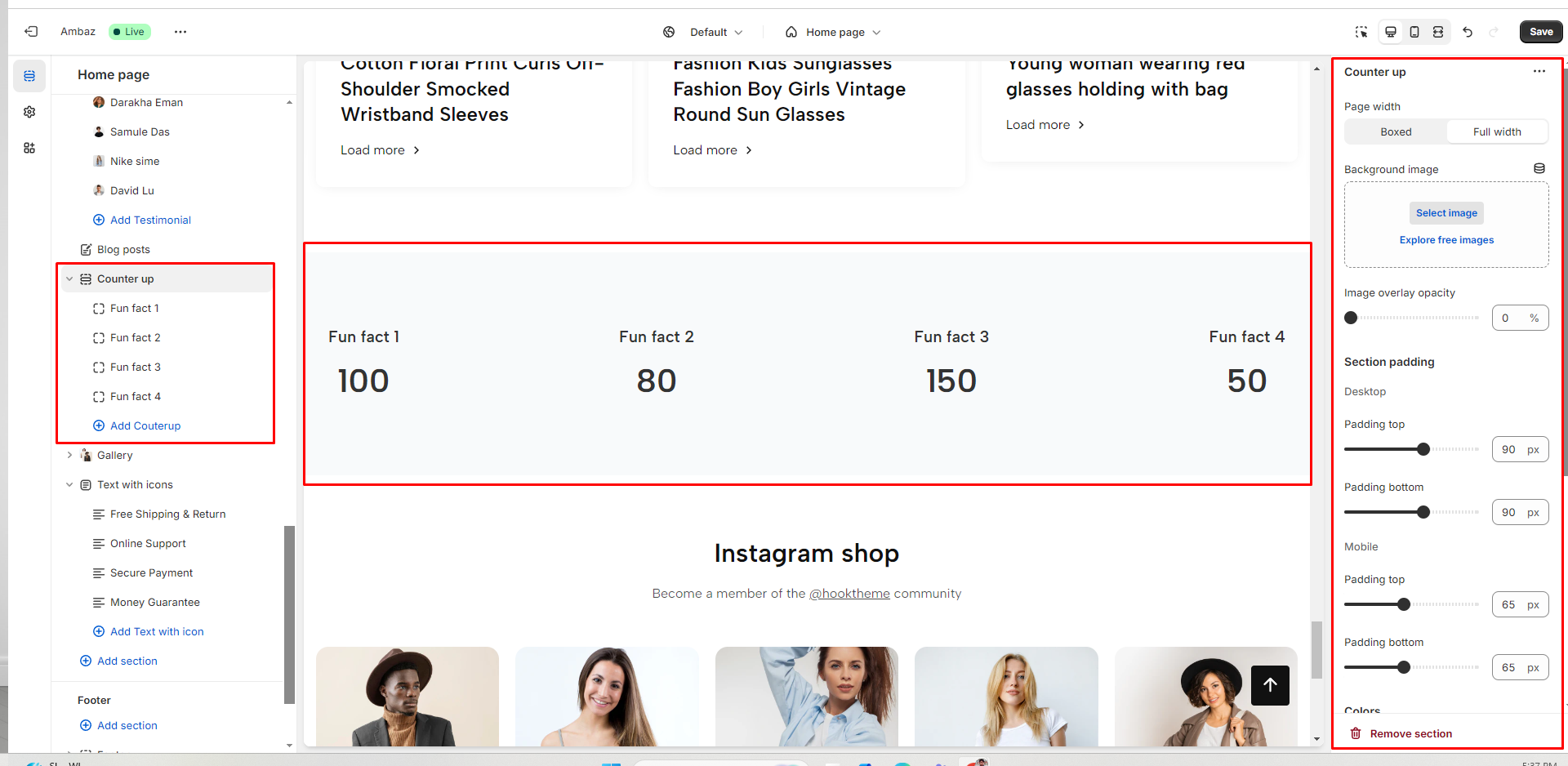Open the Home page template dropdown
Image resolution: width=1568 pixels, height=766 pixels.
click(x=833, y=33)
